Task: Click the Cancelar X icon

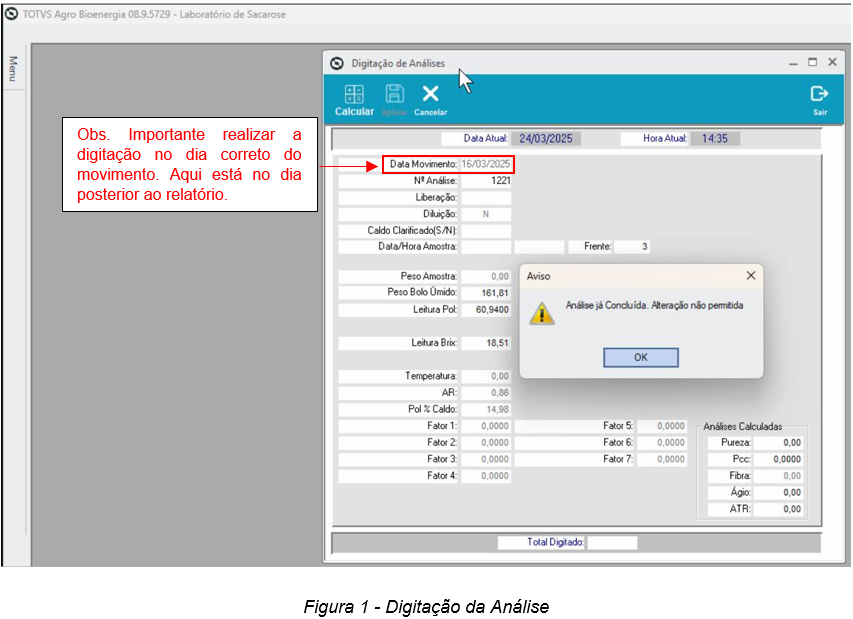Action: [430, 94]
